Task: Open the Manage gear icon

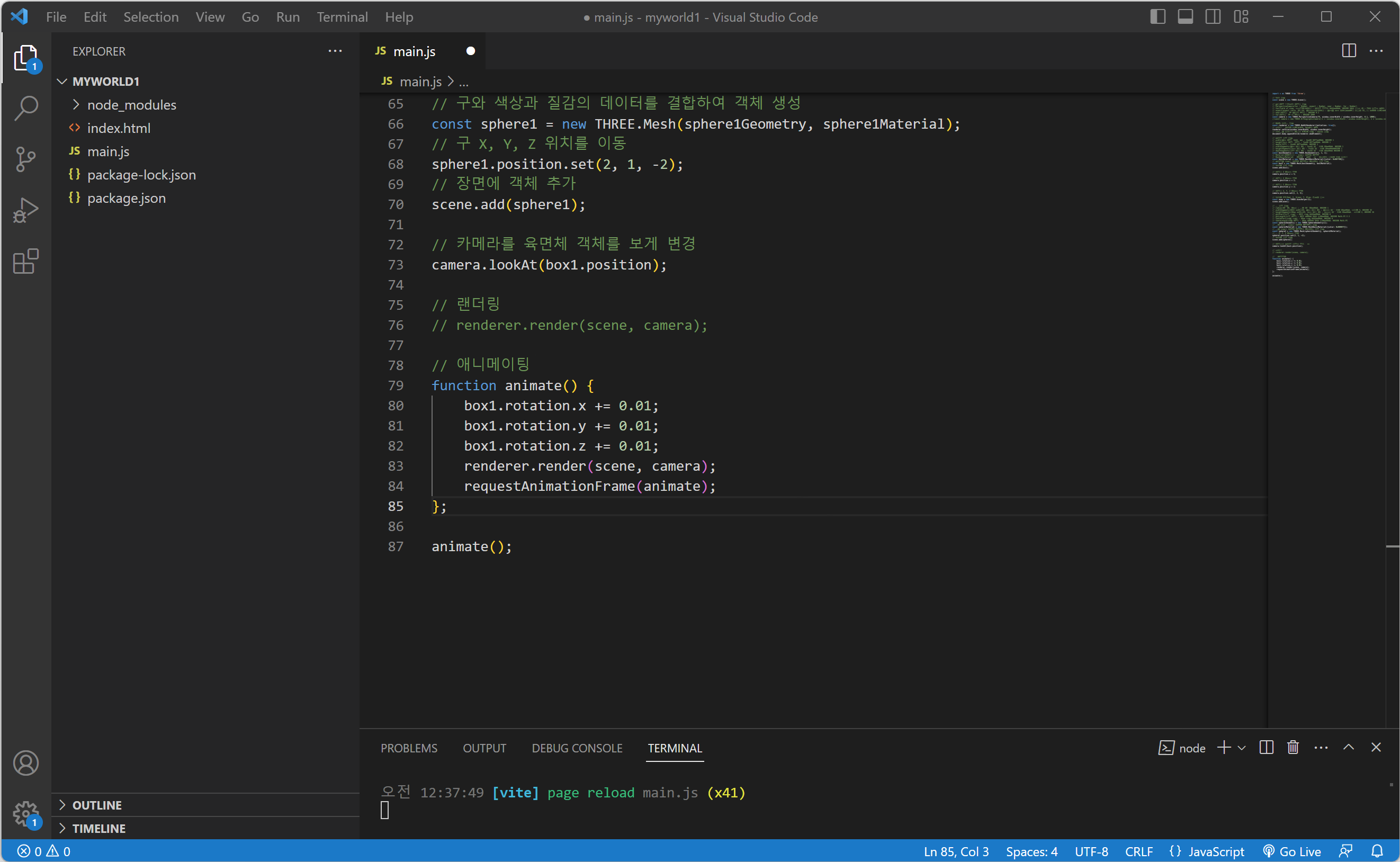Action: (x=25, y=813)
